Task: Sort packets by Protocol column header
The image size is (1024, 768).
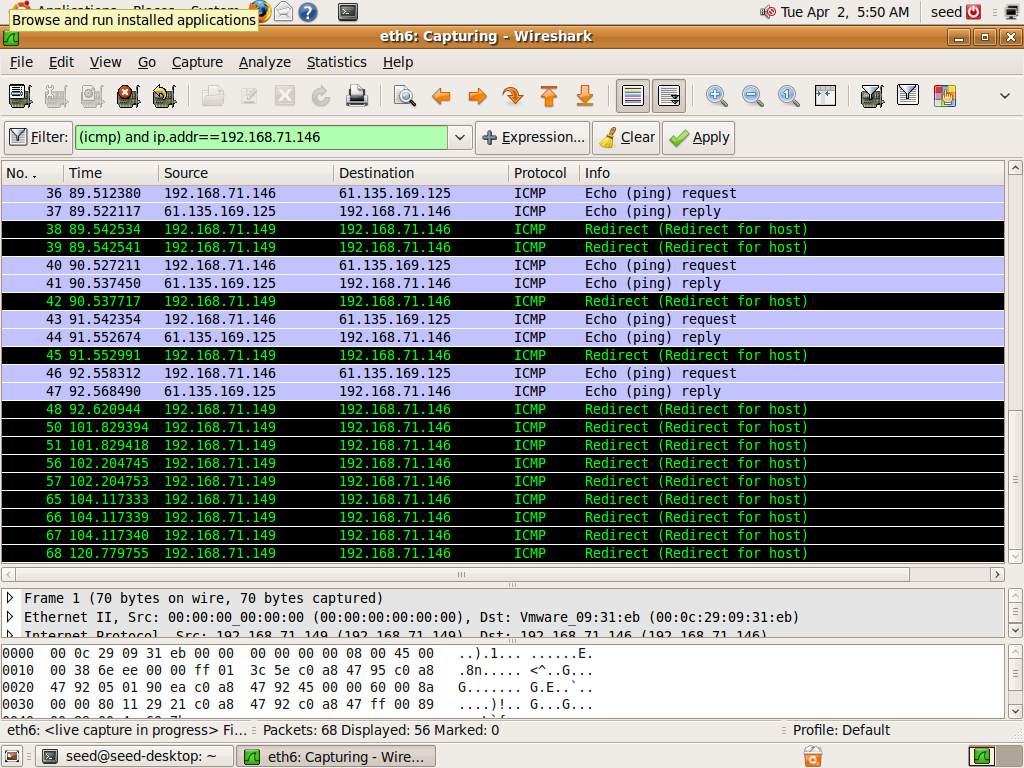Action: [x=543, y=173]
